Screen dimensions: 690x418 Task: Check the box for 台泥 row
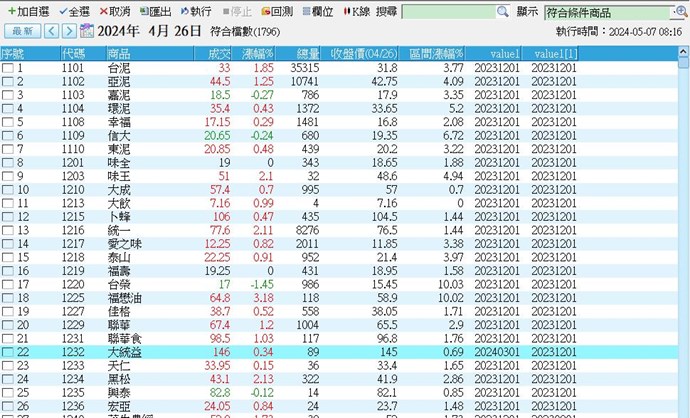point(8,68)
